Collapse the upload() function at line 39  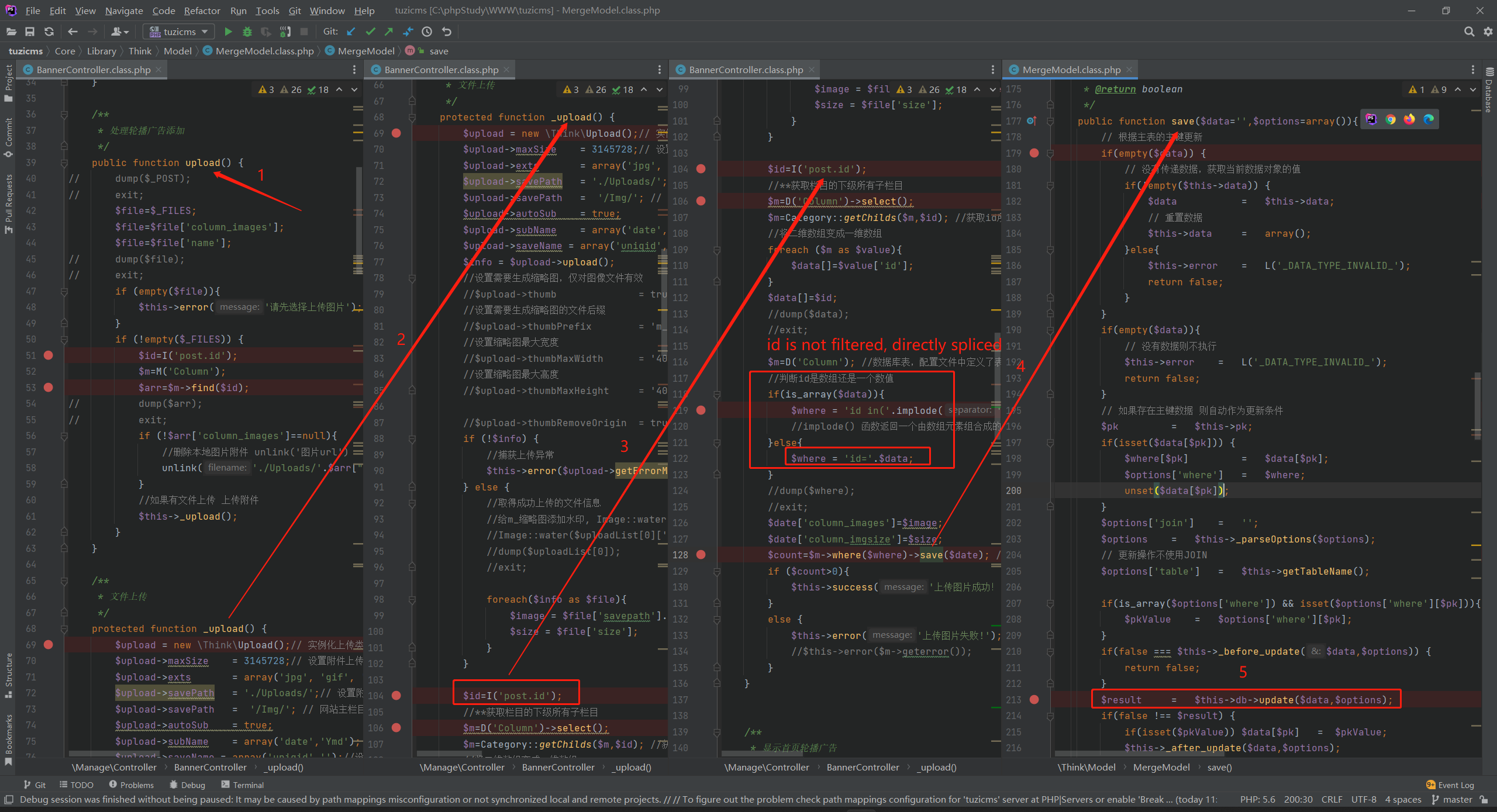point(64,163)
